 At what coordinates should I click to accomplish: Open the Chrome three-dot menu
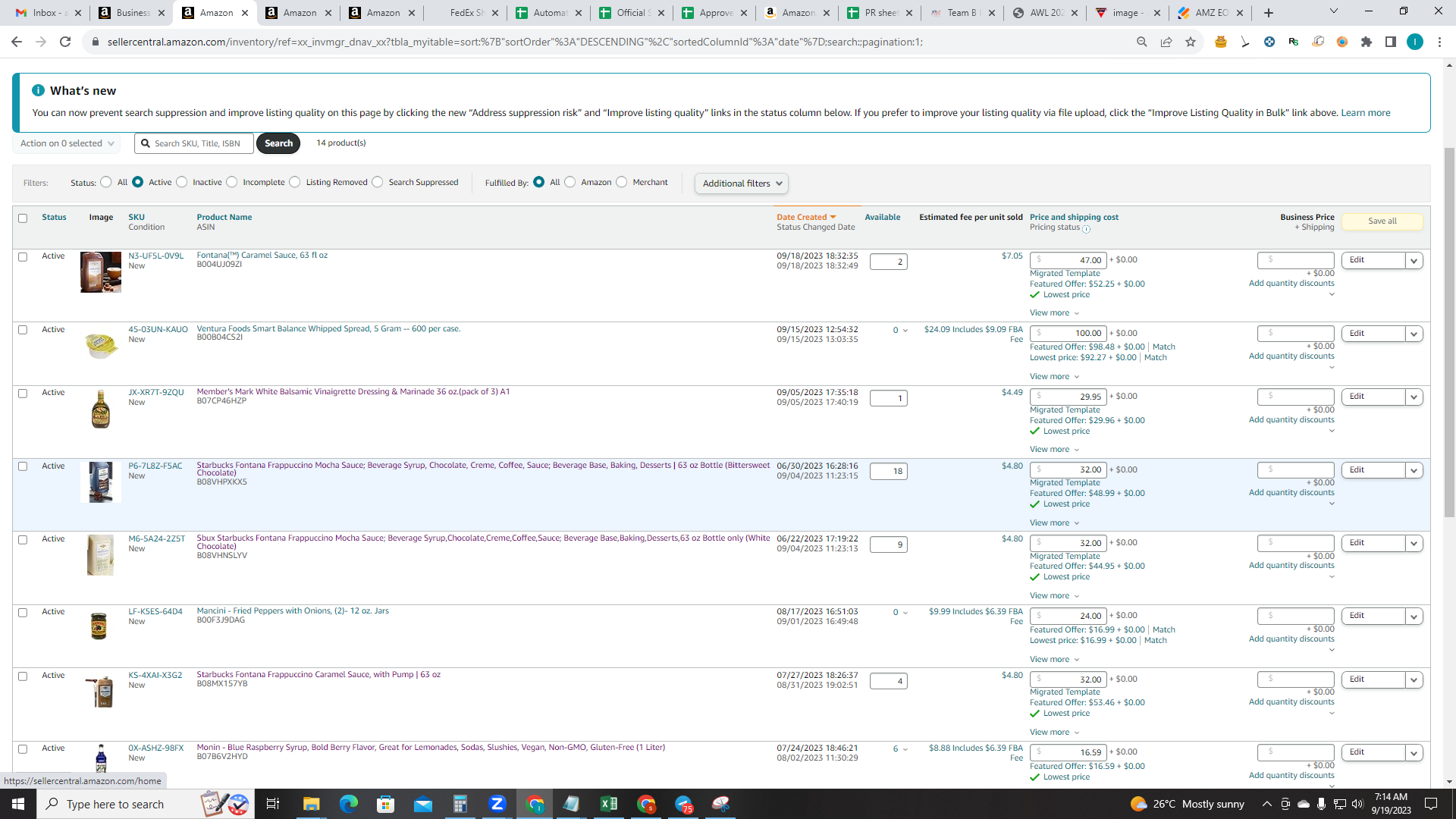[1439, 42]
